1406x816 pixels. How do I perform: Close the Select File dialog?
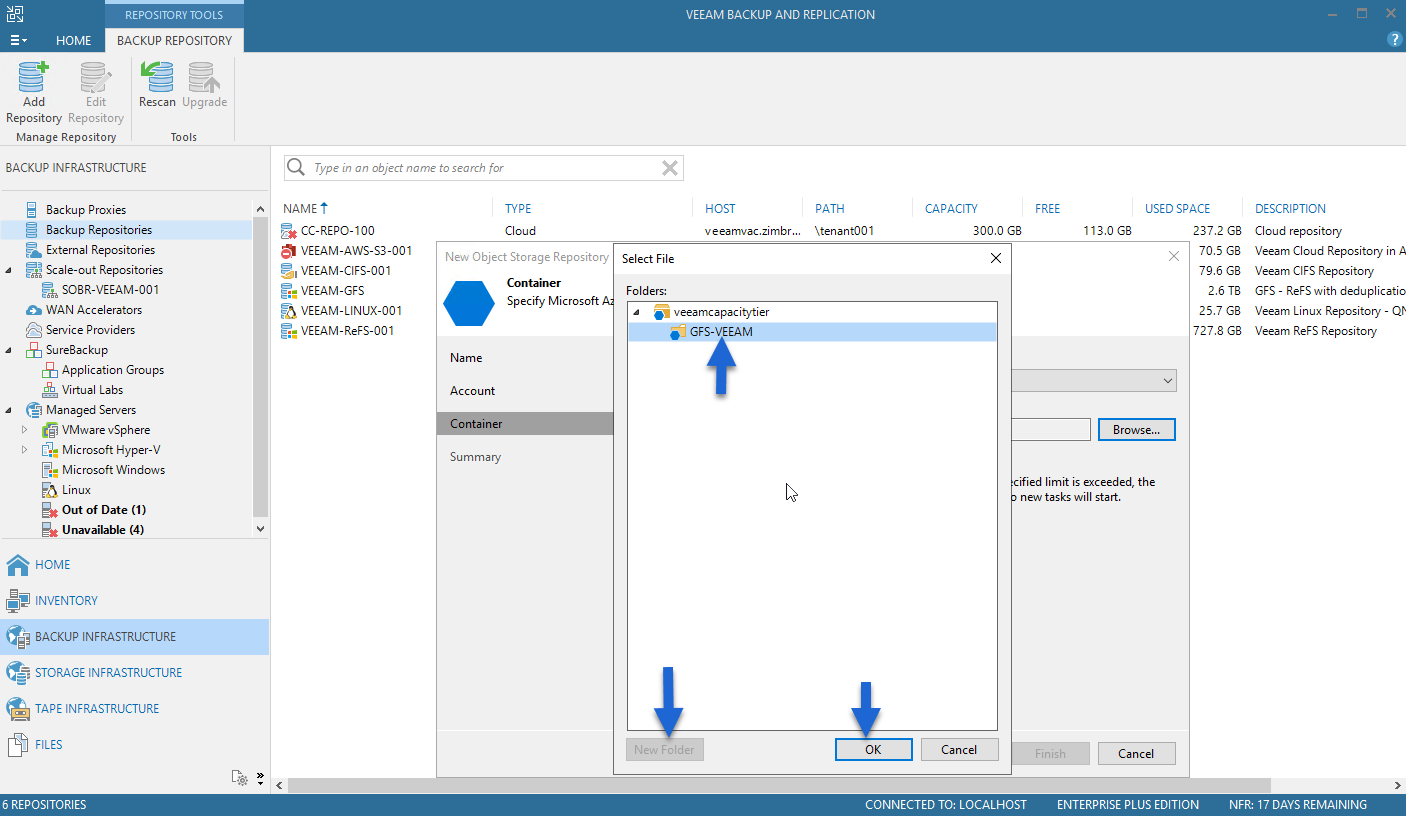click(x=995, y=258)
